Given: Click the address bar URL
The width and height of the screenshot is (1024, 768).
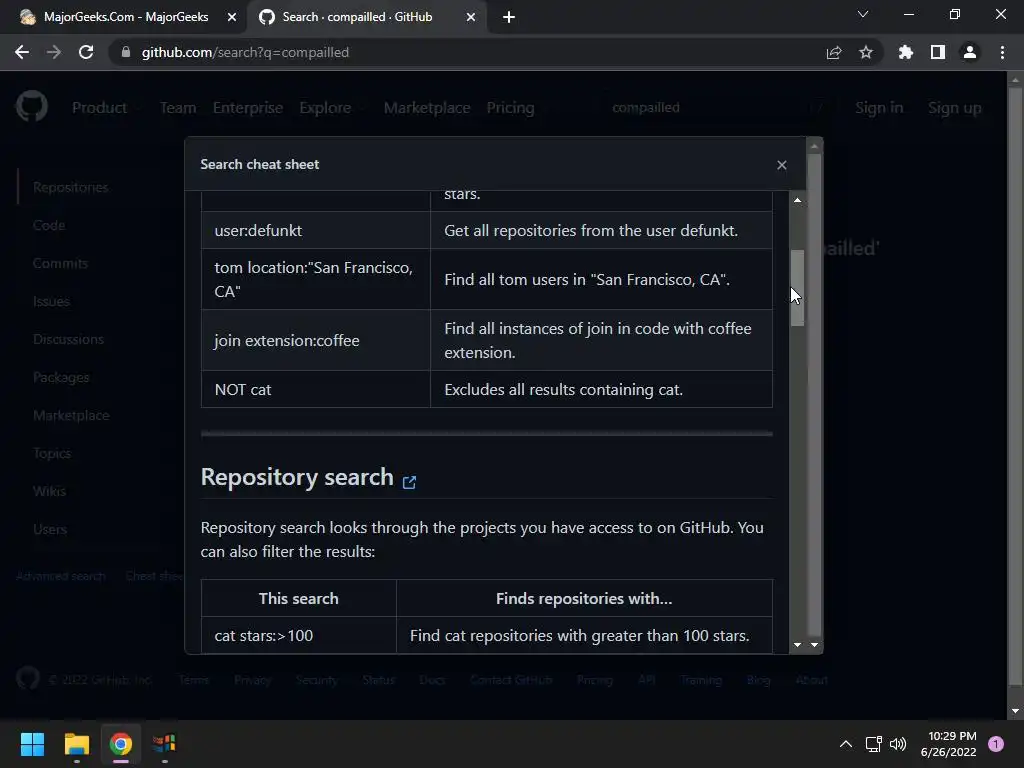Looking at the screenshot, I should (245, 52).
